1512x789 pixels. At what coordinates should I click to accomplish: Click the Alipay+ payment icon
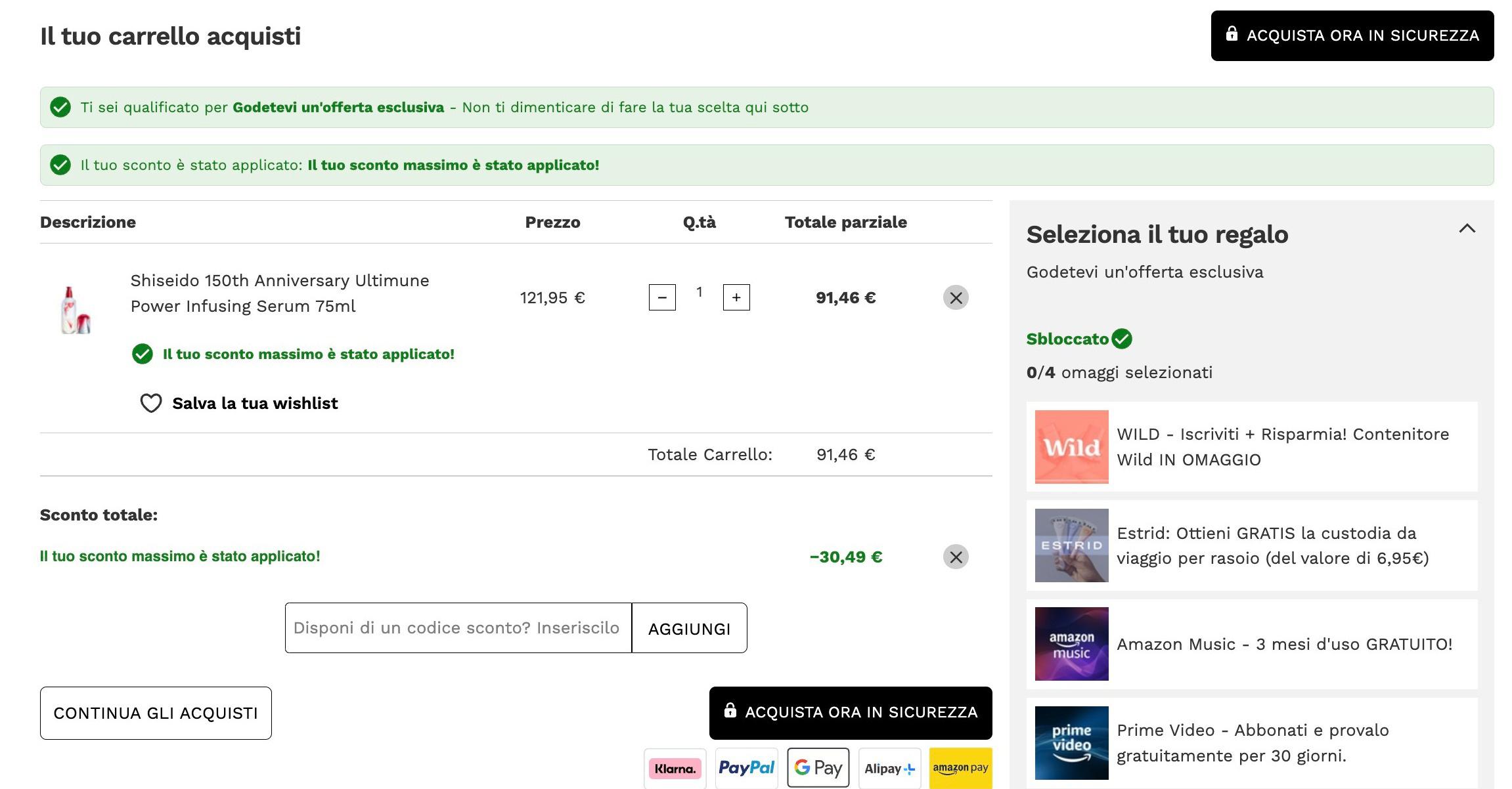(889, 768)
